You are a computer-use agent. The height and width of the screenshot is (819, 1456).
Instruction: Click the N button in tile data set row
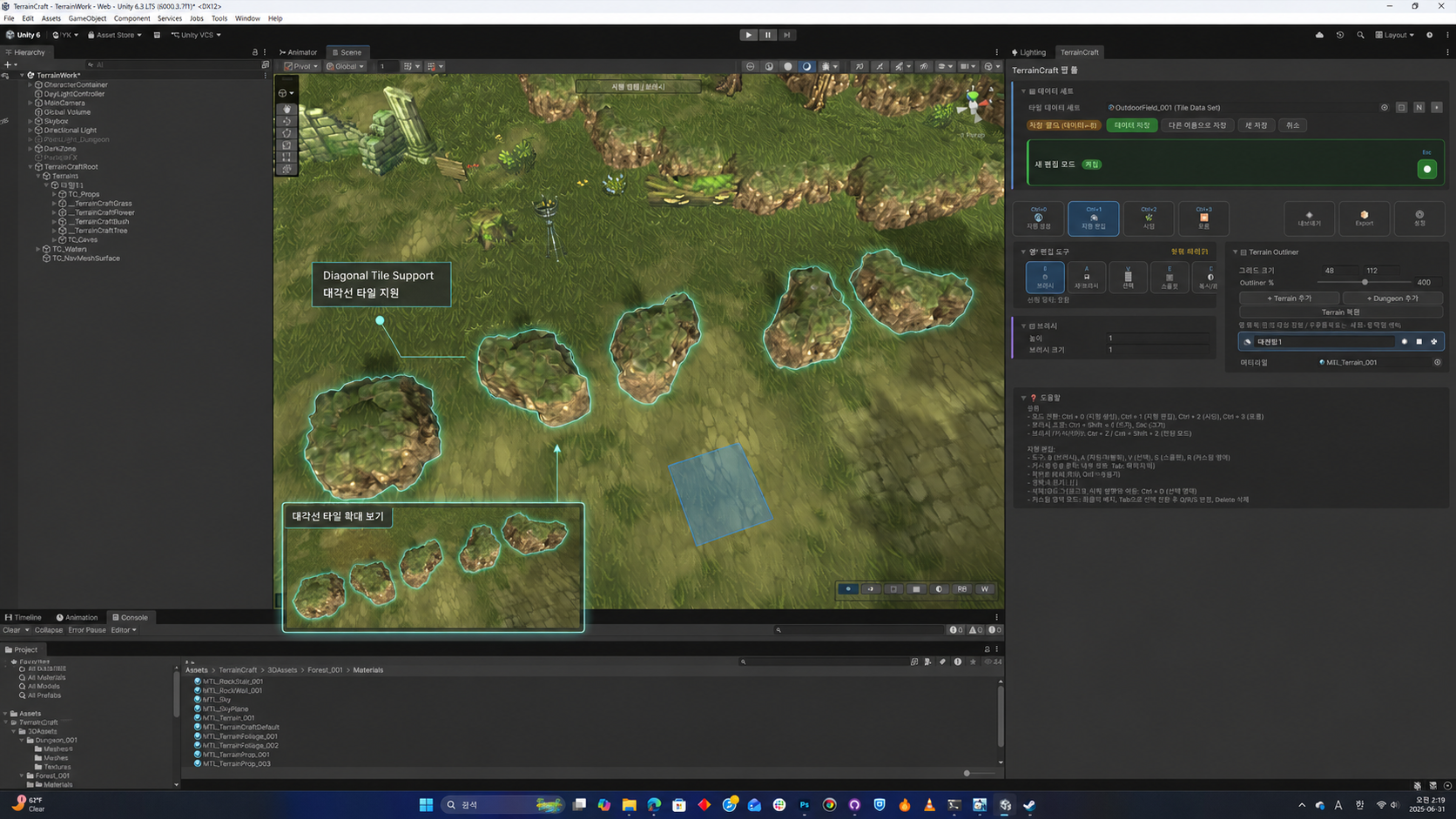(1419, 108)
